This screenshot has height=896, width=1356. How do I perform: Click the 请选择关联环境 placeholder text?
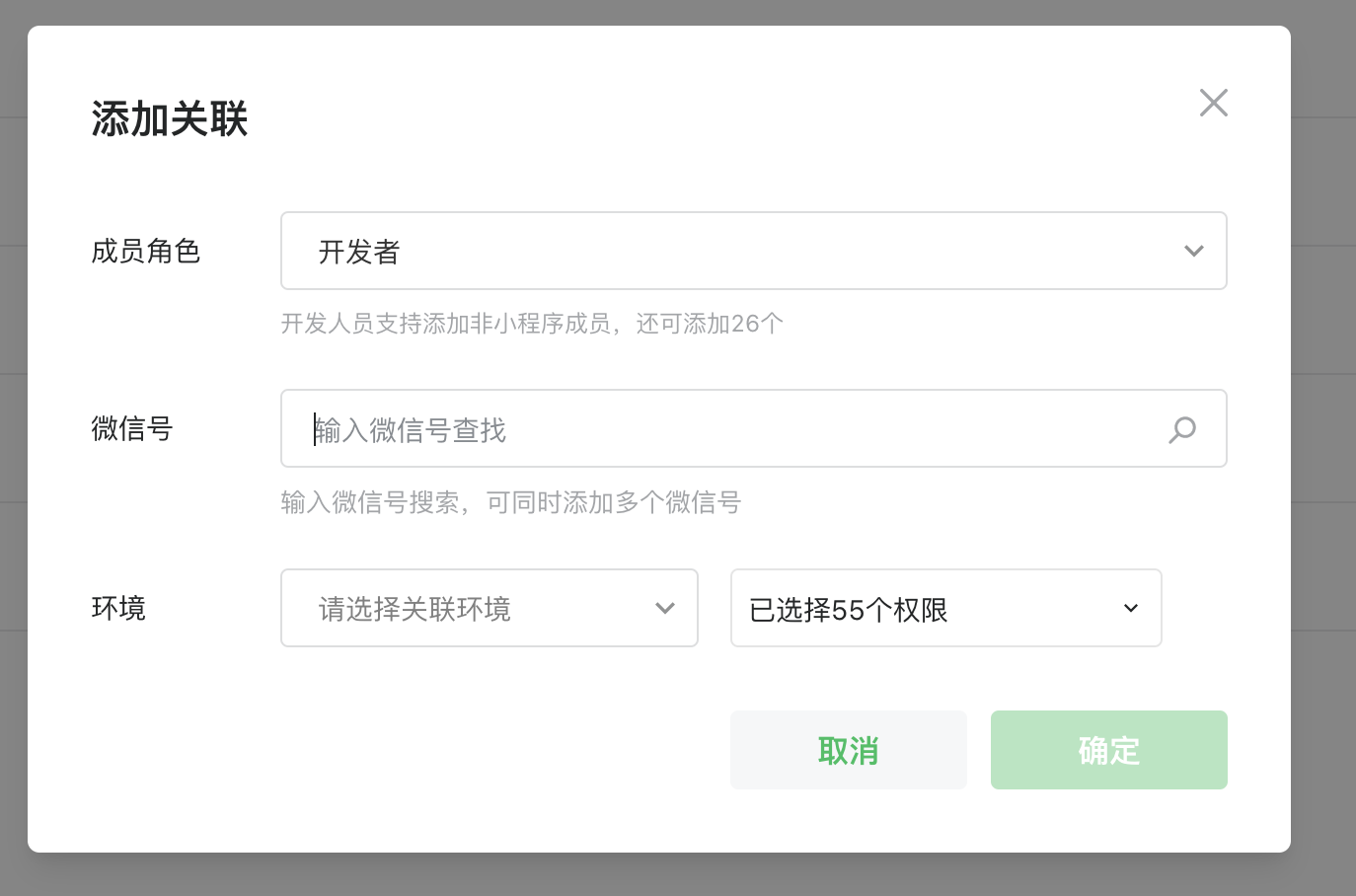(x=414, y=609)
